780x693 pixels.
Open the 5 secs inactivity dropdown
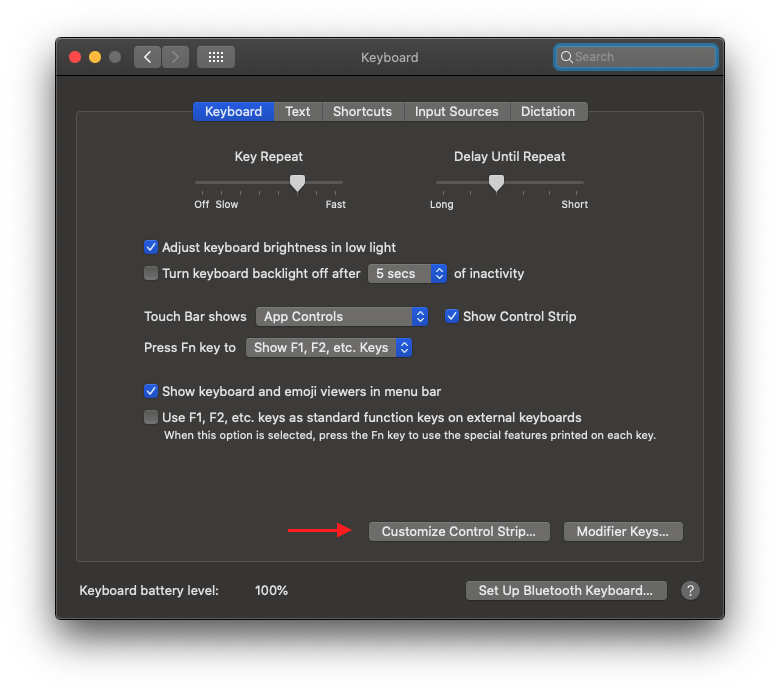pos(408,273)
